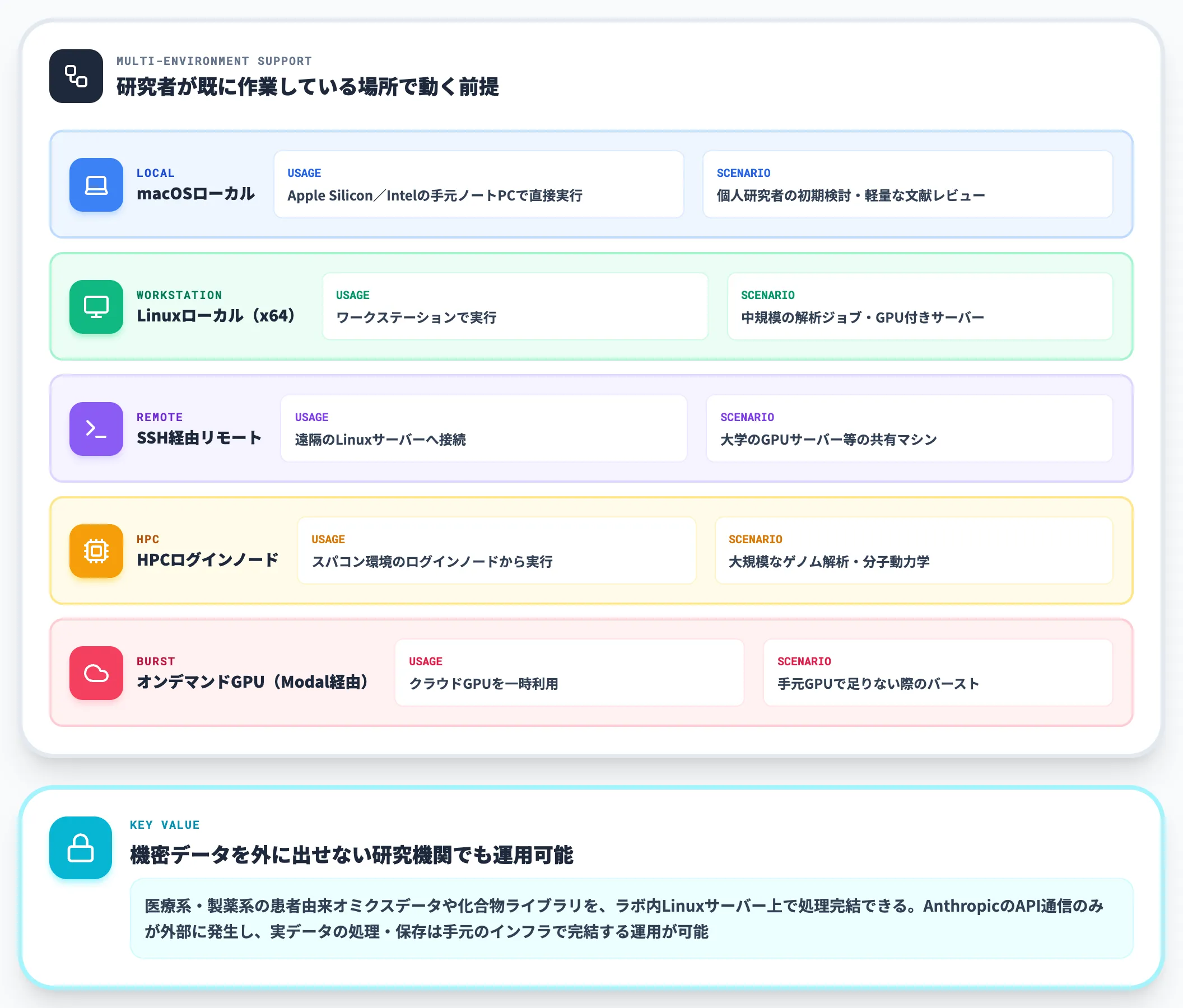Image resolution: width=1183 pixels, height=1008 pixels.
Task: Click the Linuxローカル（x64） title
Action: pos(215,316)
